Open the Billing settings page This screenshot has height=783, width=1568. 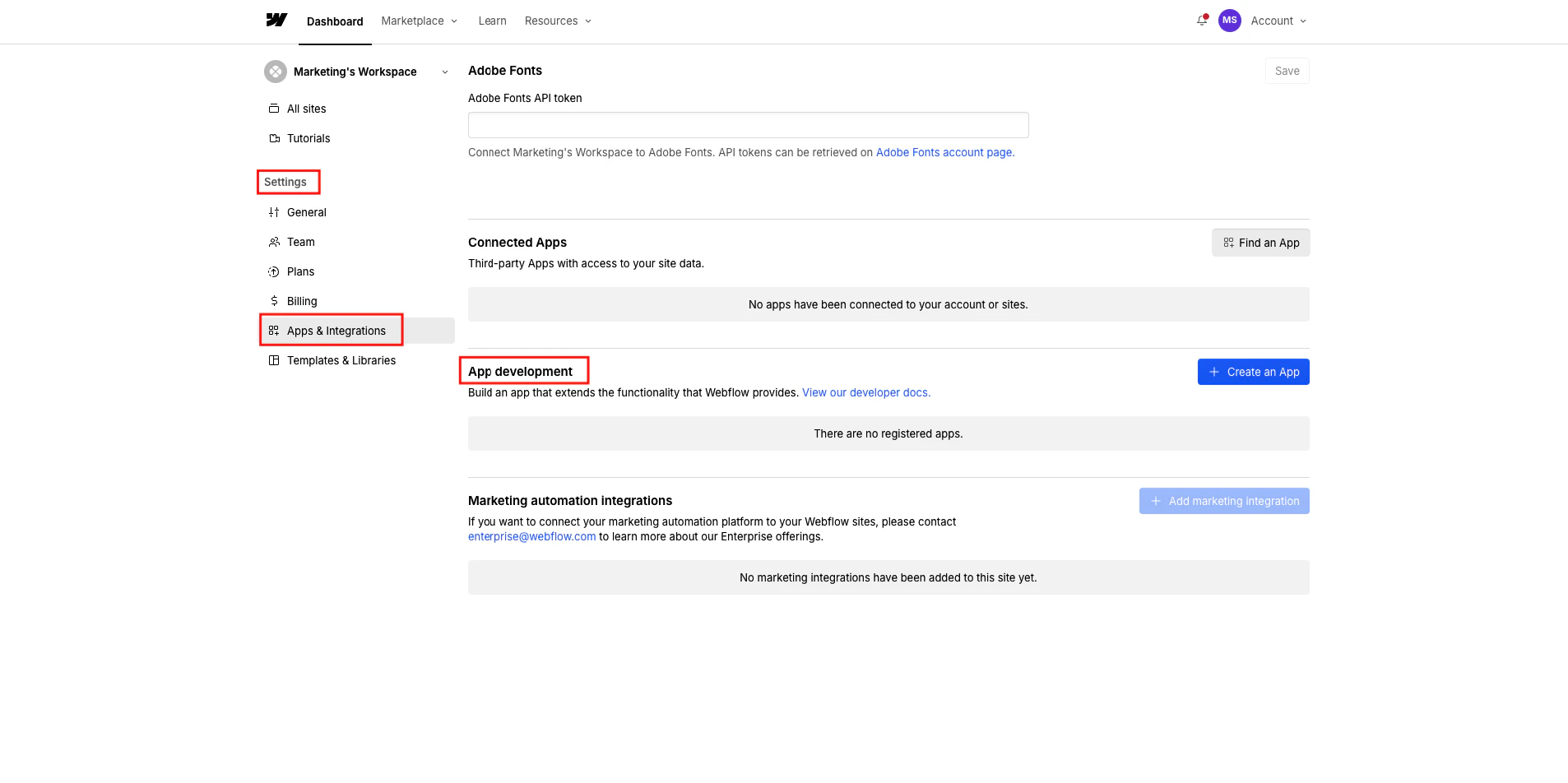[x=302, y=301]
